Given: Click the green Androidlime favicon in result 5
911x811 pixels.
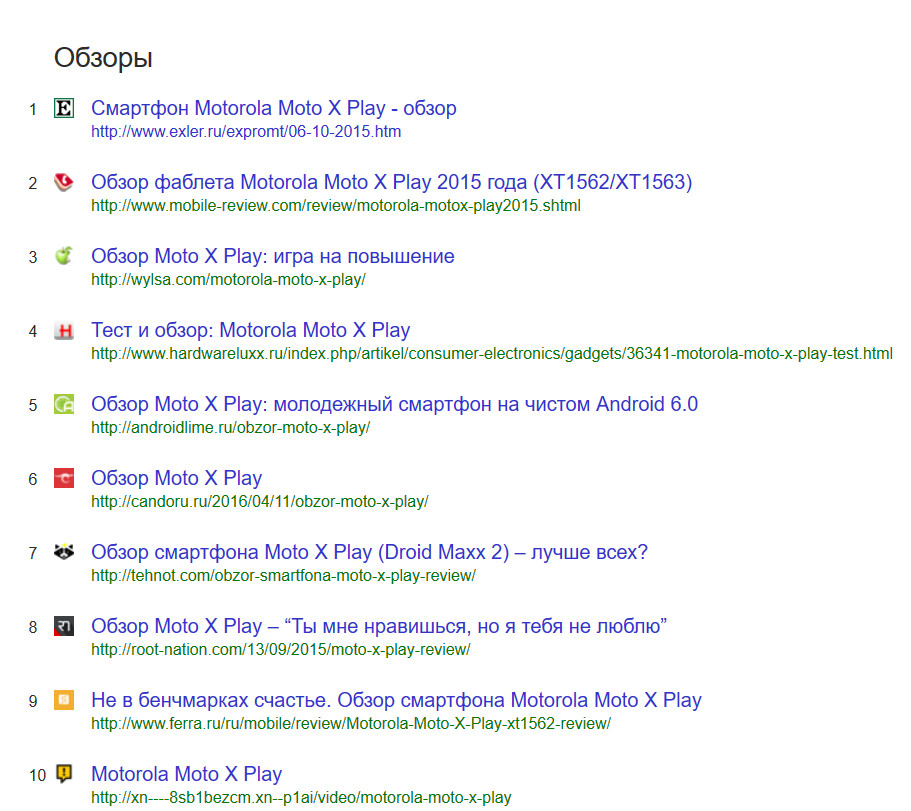Looking at the screenshot, I should coord(64,405).
